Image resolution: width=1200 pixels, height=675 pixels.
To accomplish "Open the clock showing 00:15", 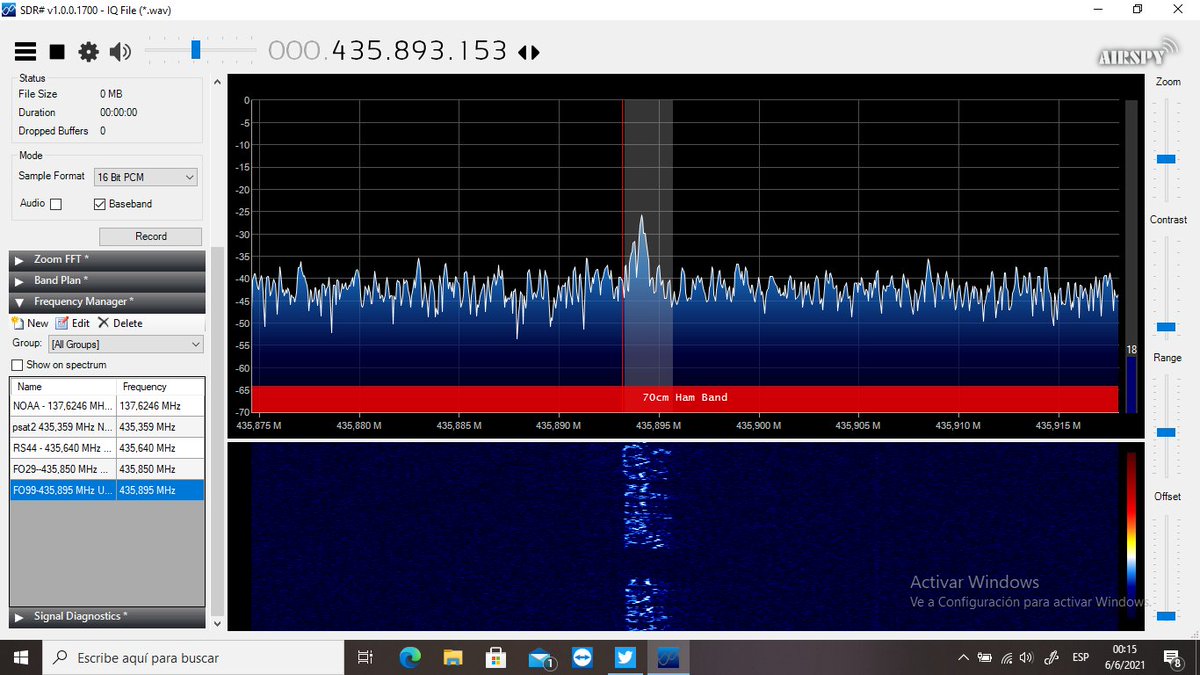I will click(1124, 658).
